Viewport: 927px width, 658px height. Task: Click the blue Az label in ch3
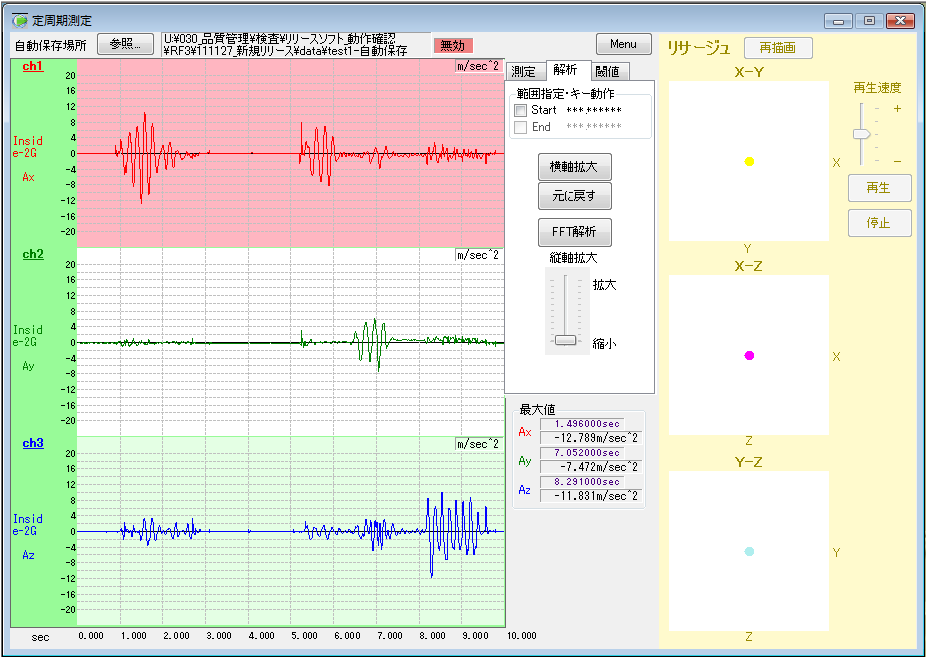(x=28, y=555)
